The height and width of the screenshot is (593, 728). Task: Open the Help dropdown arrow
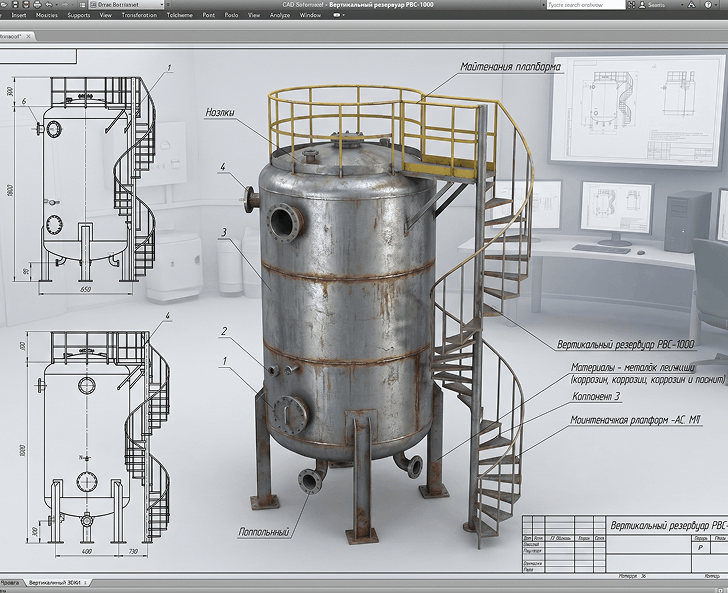(718, 5)
